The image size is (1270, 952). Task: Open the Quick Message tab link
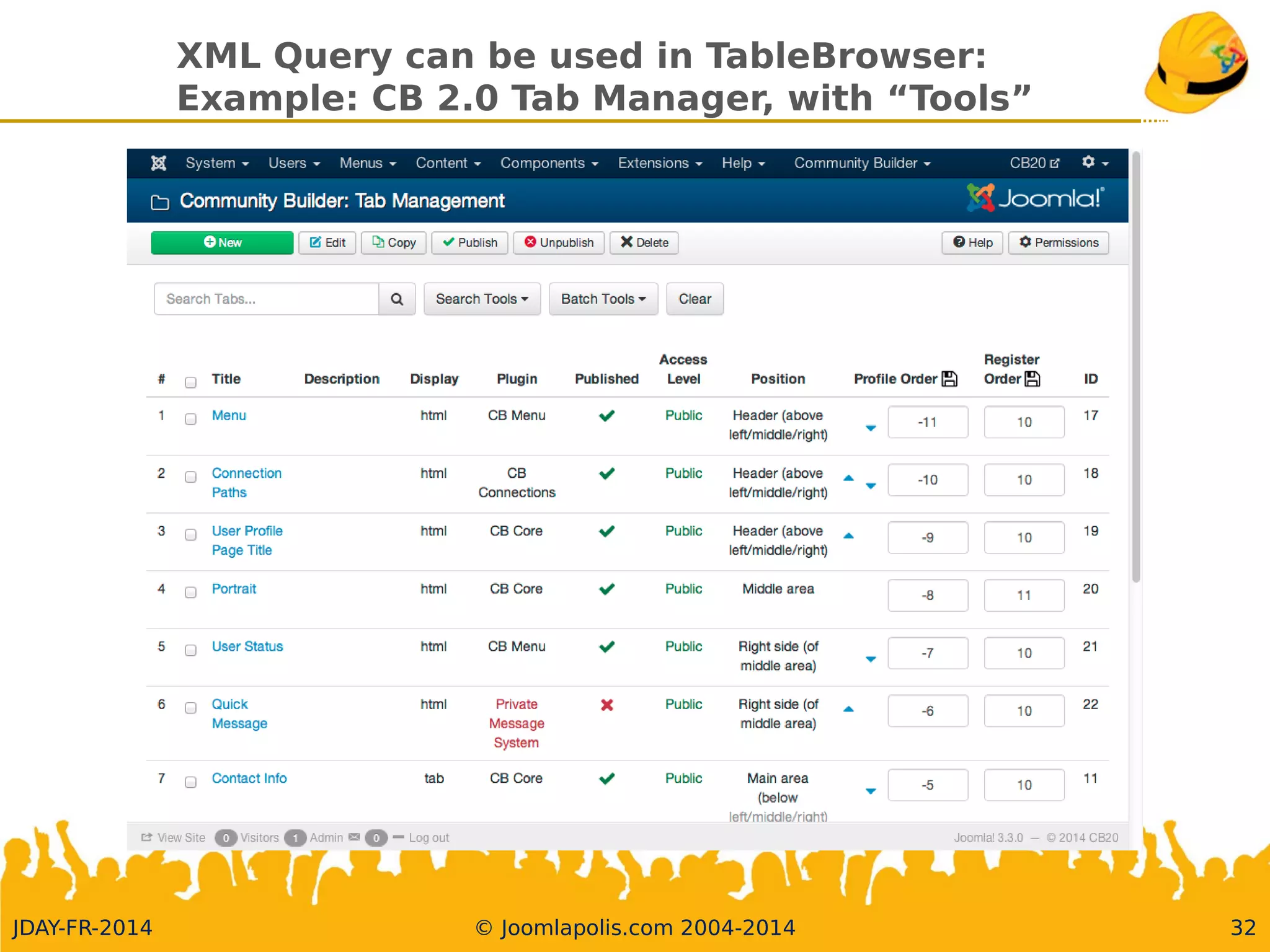(239, 714)
